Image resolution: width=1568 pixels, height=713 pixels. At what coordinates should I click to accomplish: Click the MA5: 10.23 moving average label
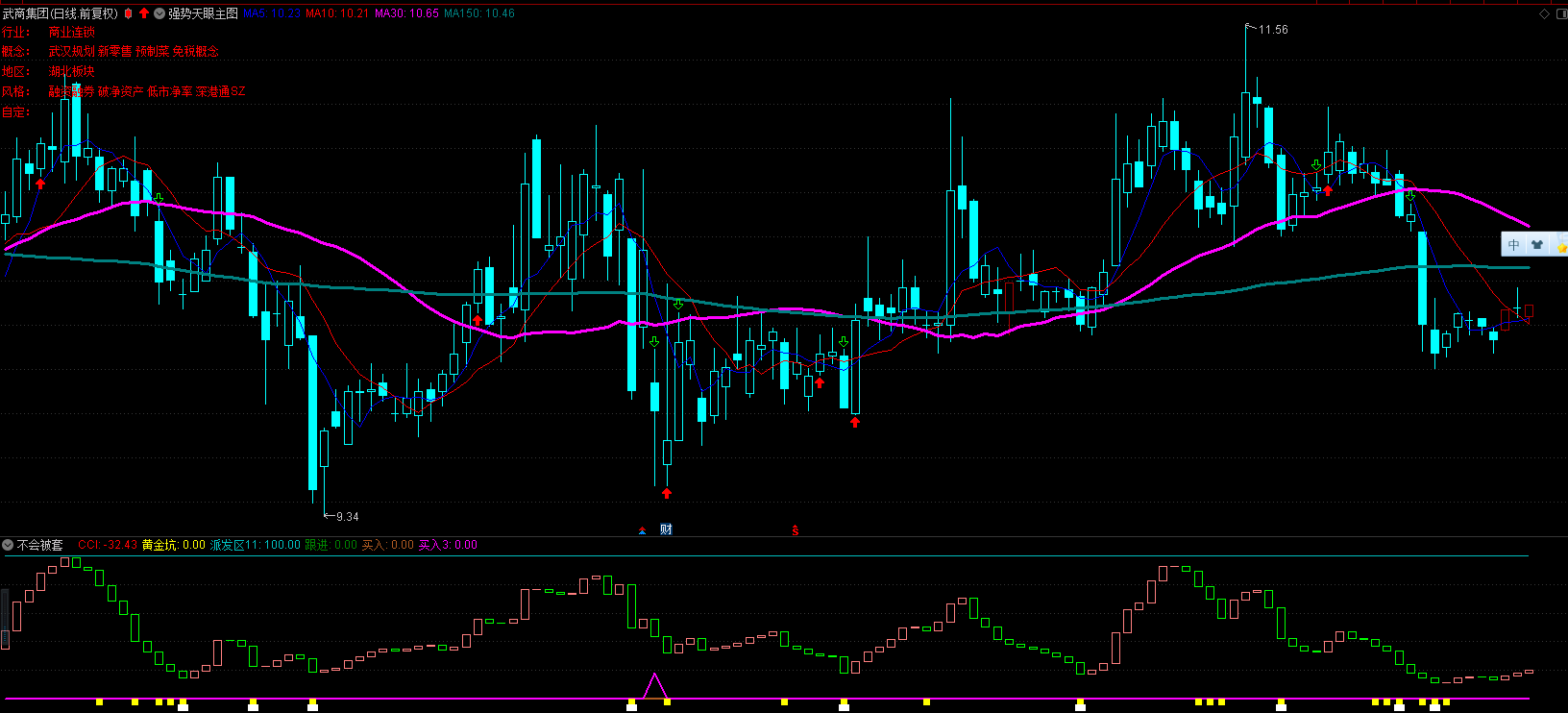pyautogui.click(x=272, y=13)
